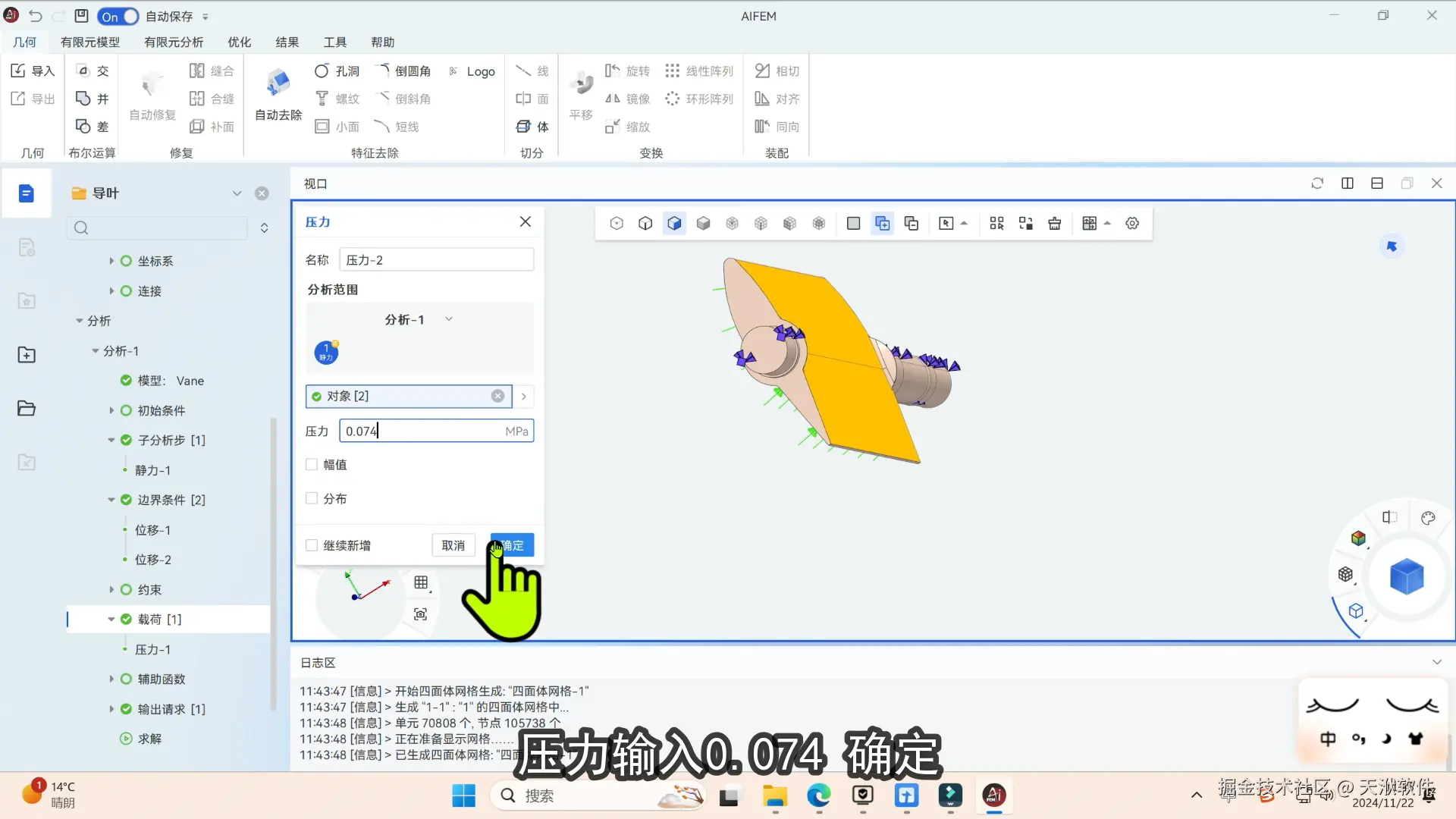
Task: Switch to the 优化 ribbon tab
Action: [x=240, y=42]
